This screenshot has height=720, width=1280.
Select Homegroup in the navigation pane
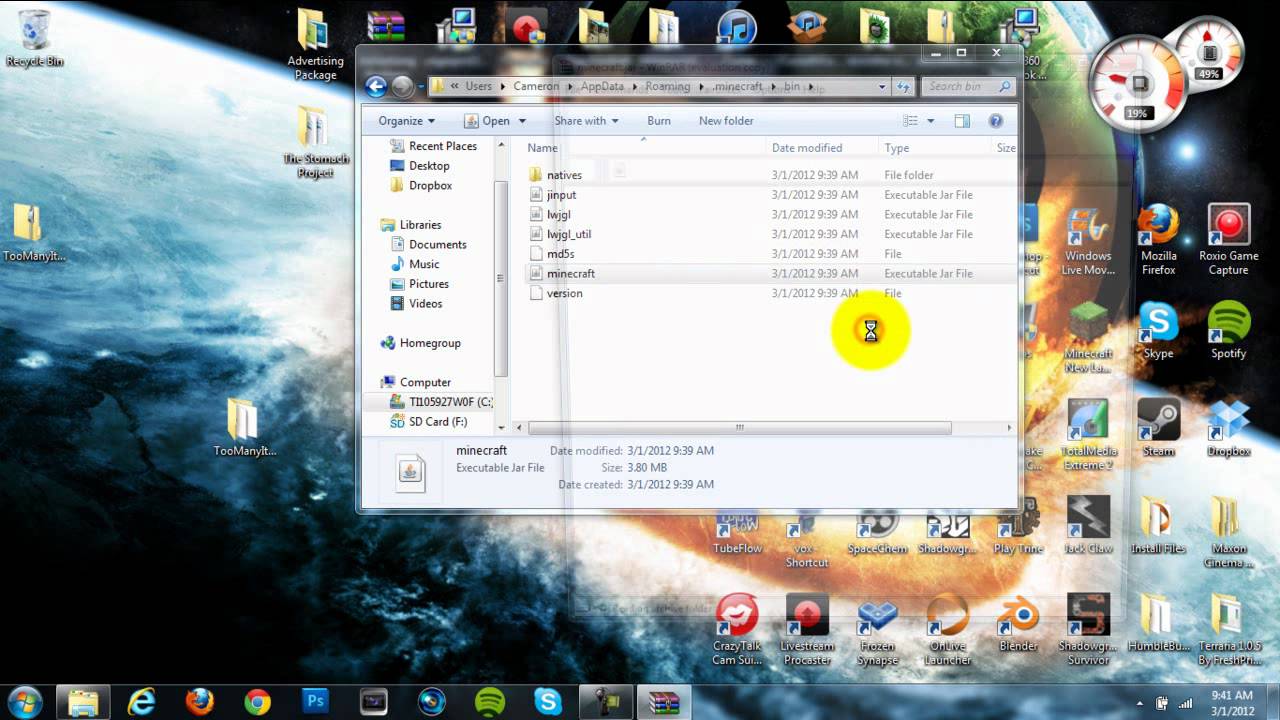click(x=430, y=343)
